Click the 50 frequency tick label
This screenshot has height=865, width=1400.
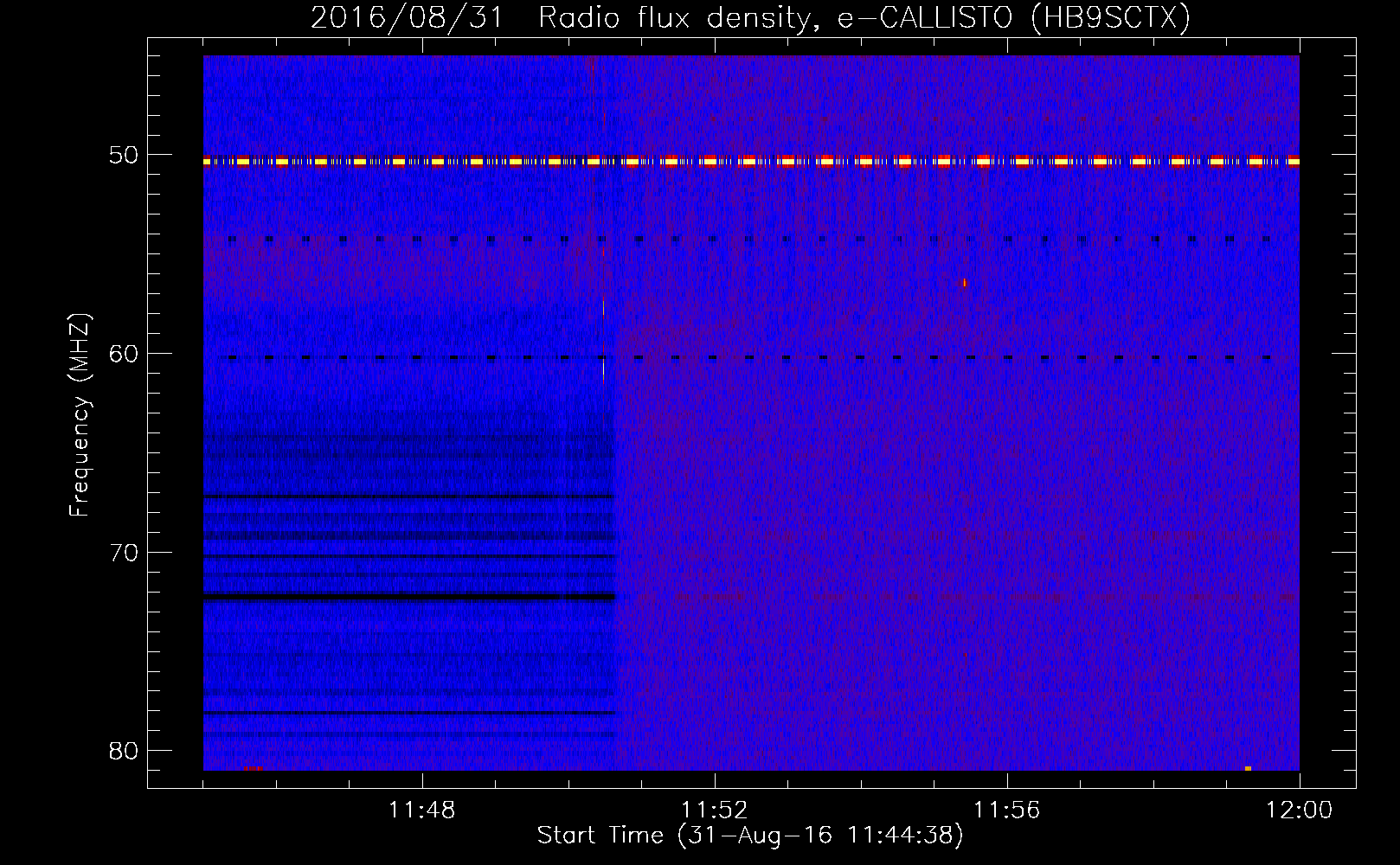(x=124, y=156)
